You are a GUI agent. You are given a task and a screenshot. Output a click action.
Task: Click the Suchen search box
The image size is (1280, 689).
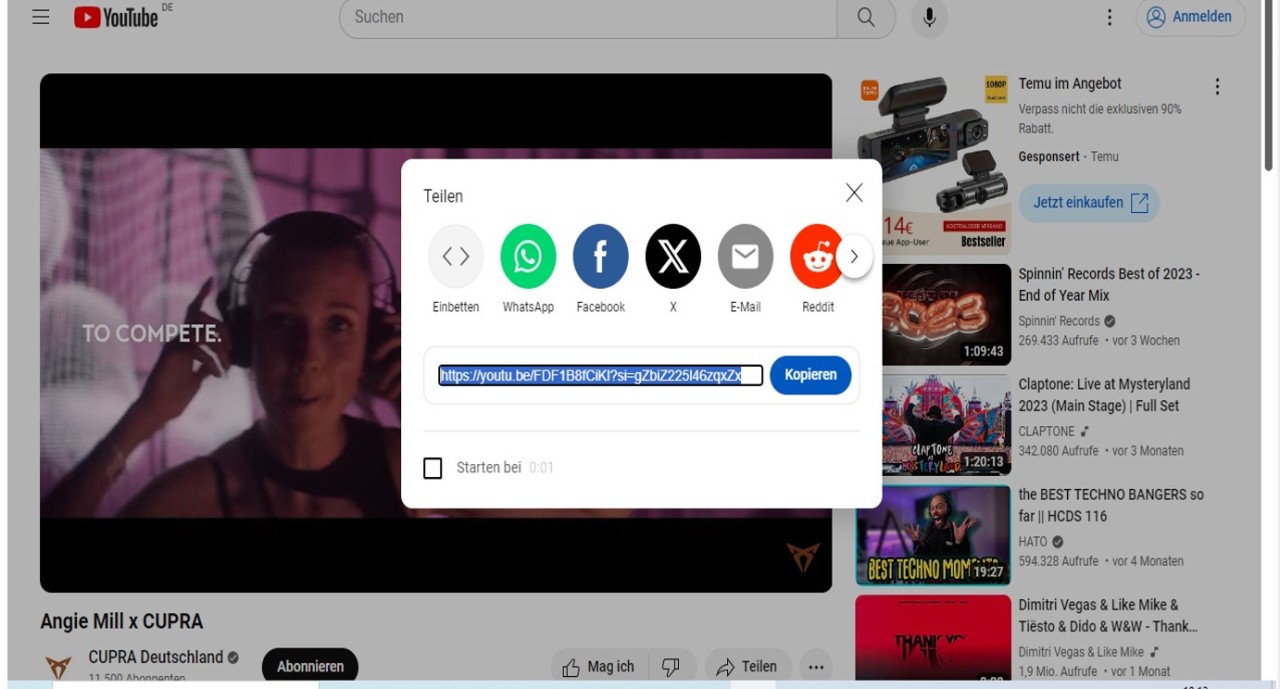click(x=588, y=18)
